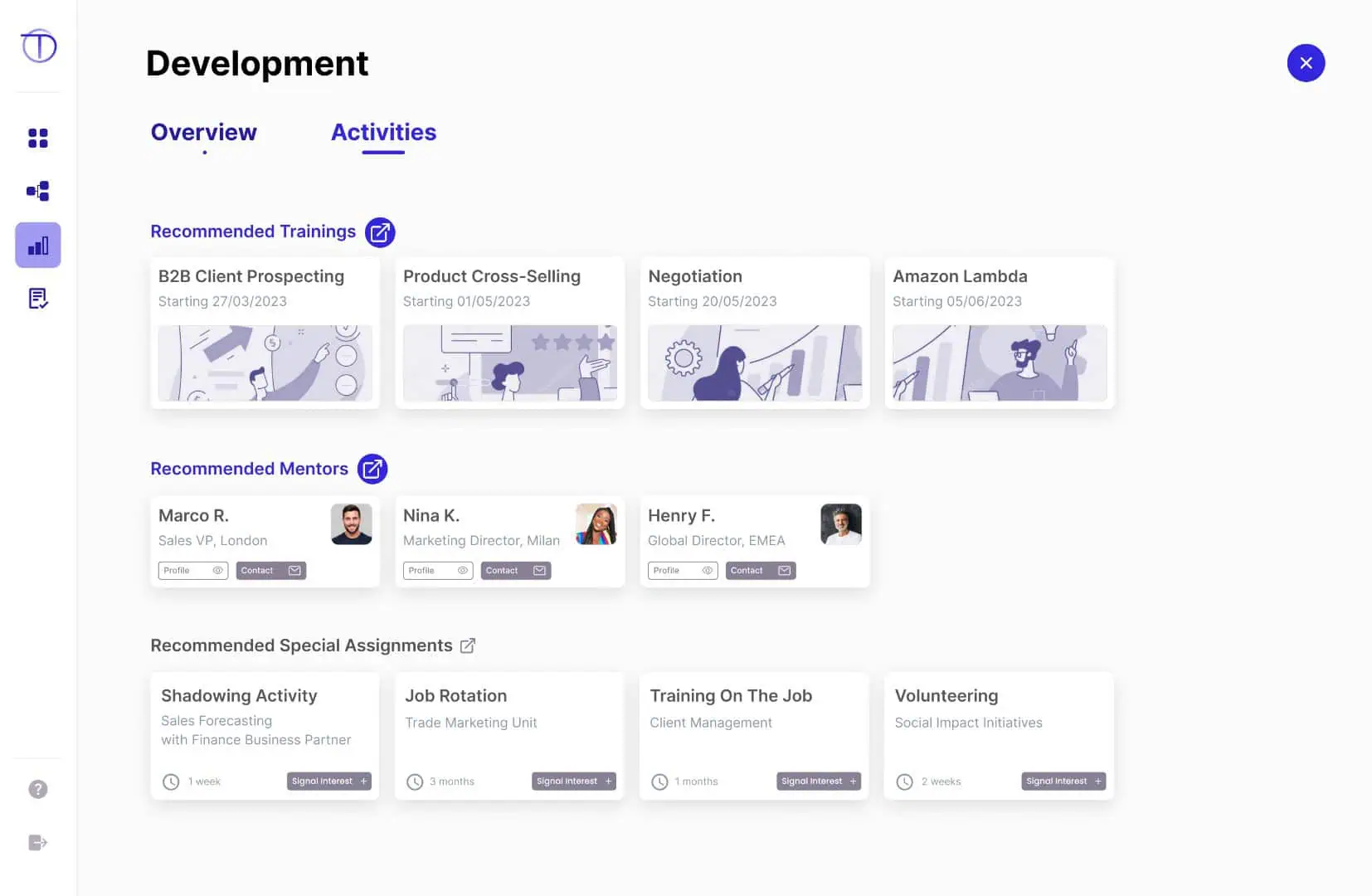Click Starting 27/03/2023 date text
The width and height of the screenshot is (1372, 896).
(222, 301)
